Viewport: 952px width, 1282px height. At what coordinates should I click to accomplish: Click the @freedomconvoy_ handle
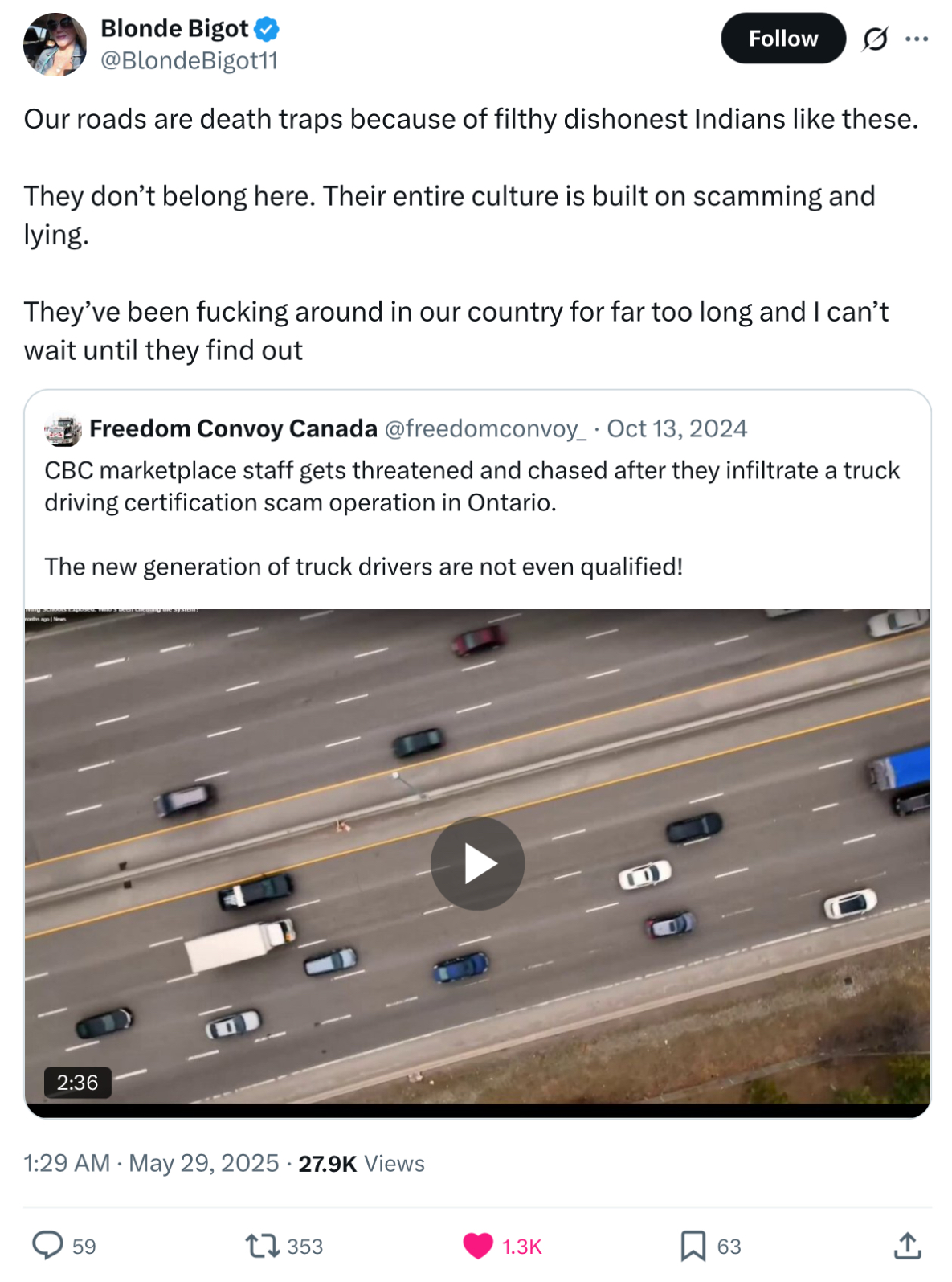click(485, 428)
